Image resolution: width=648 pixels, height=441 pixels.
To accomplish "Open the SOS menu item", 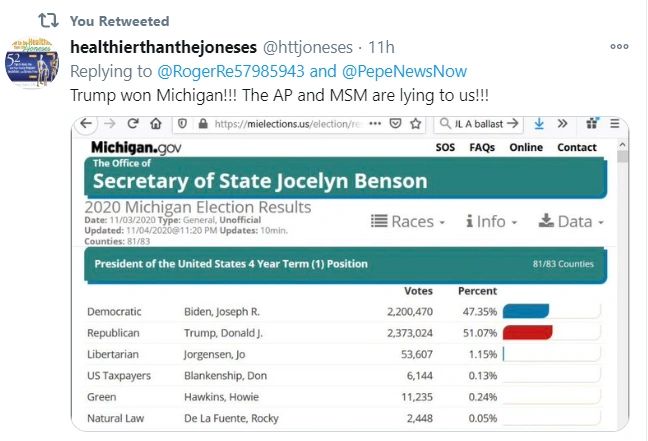I will (x=445, y=148).
